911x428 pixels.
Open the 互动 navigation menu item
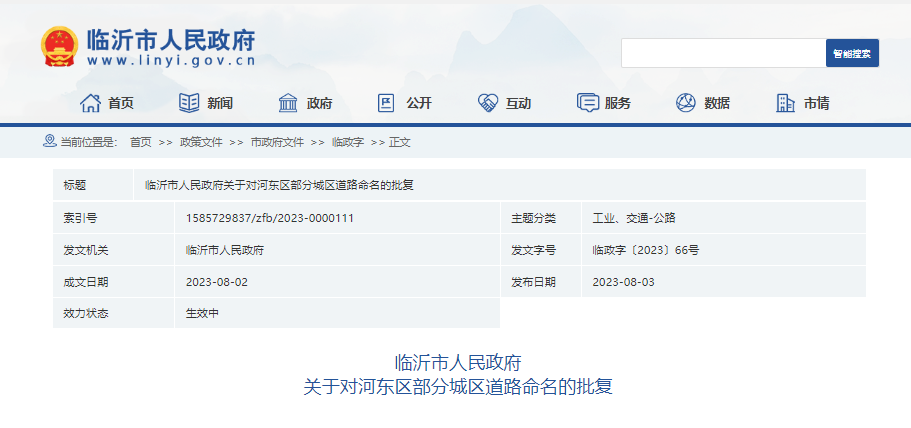click(518, 104)
